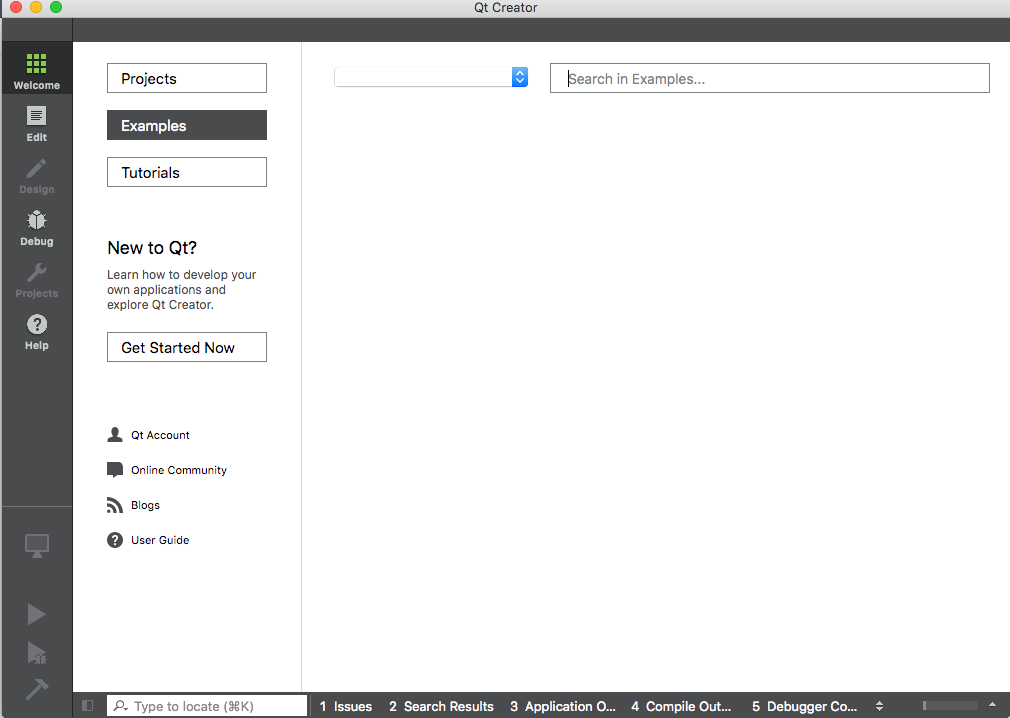The width and height of the screenshot is (1010, 718).
Task: Open the Application Output pane
Action: tap(563, 706)
